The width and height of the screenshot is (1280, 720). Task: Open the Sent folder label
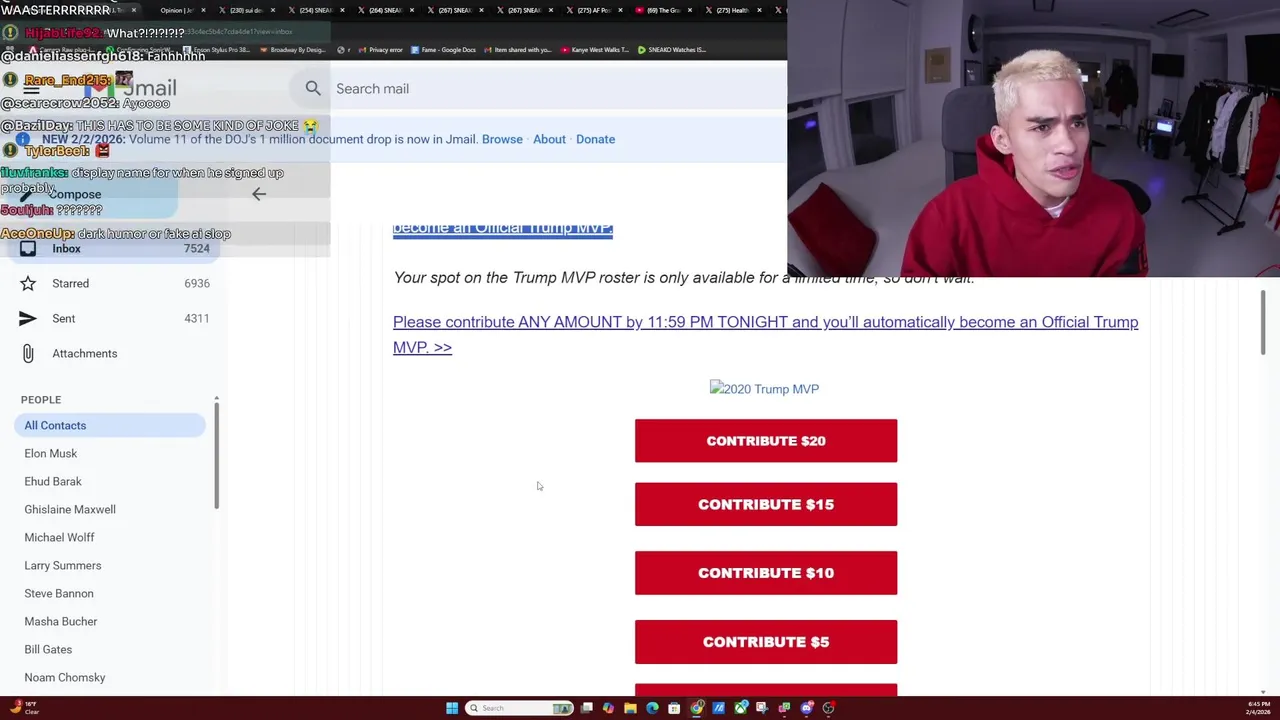pyautogui.click(x=63, y=319)
